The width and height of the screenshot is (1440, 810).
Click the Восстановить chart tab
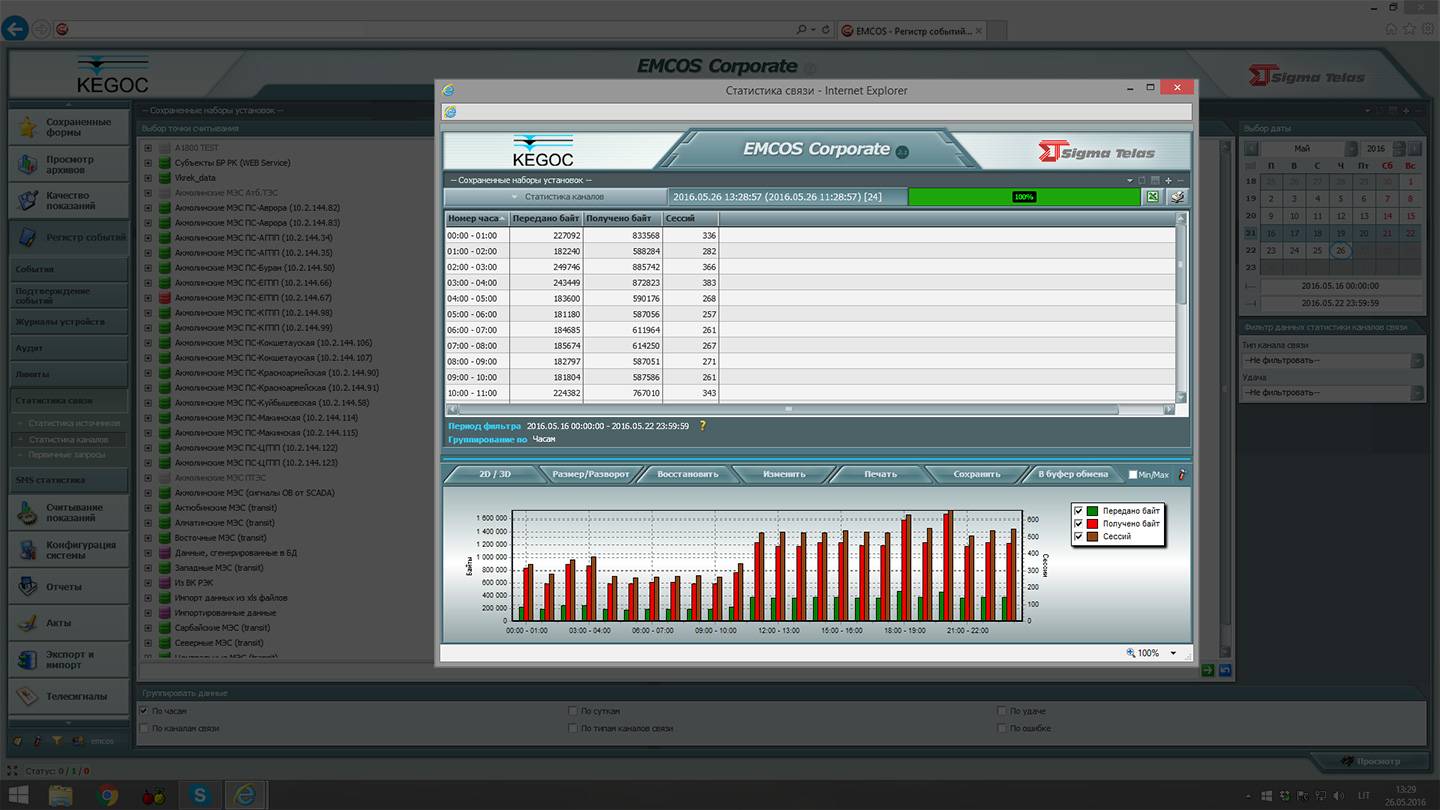pos(687,474)
